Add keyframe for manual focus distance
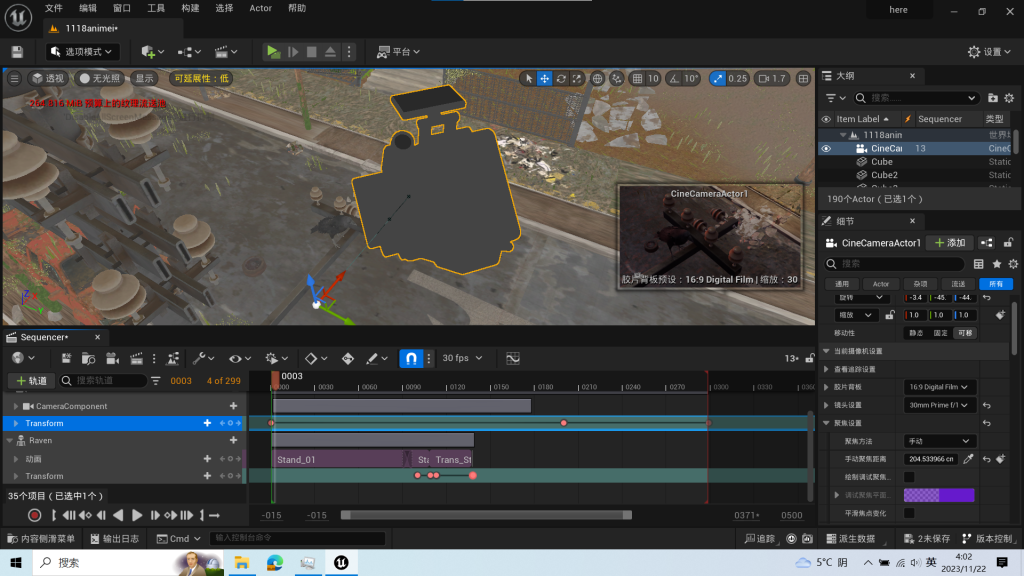 [x=1000, y=459]
